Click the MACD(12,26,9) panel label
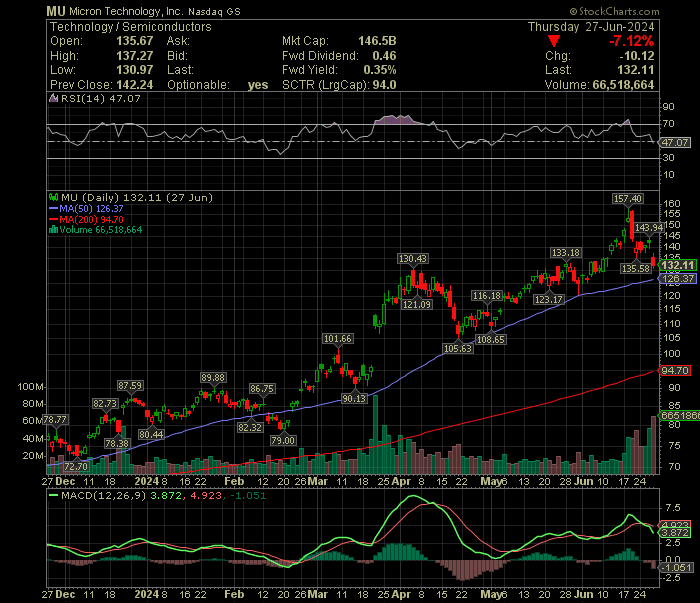 pyautogui.click(x=103, y=495)
